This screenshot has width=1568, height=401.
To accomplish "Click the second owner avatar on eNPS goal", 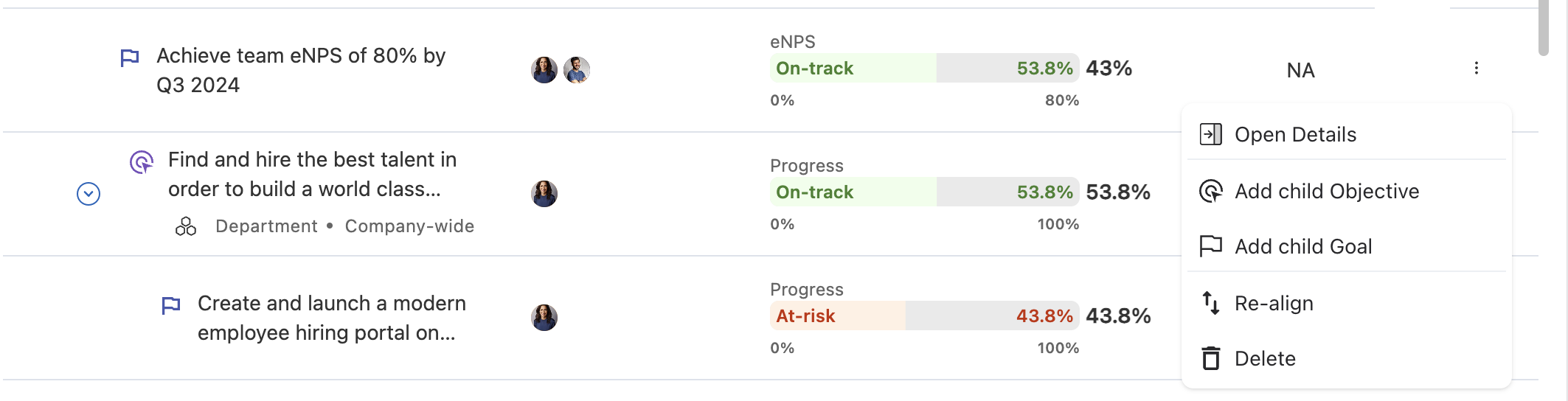I will click(x=577, y=70).
